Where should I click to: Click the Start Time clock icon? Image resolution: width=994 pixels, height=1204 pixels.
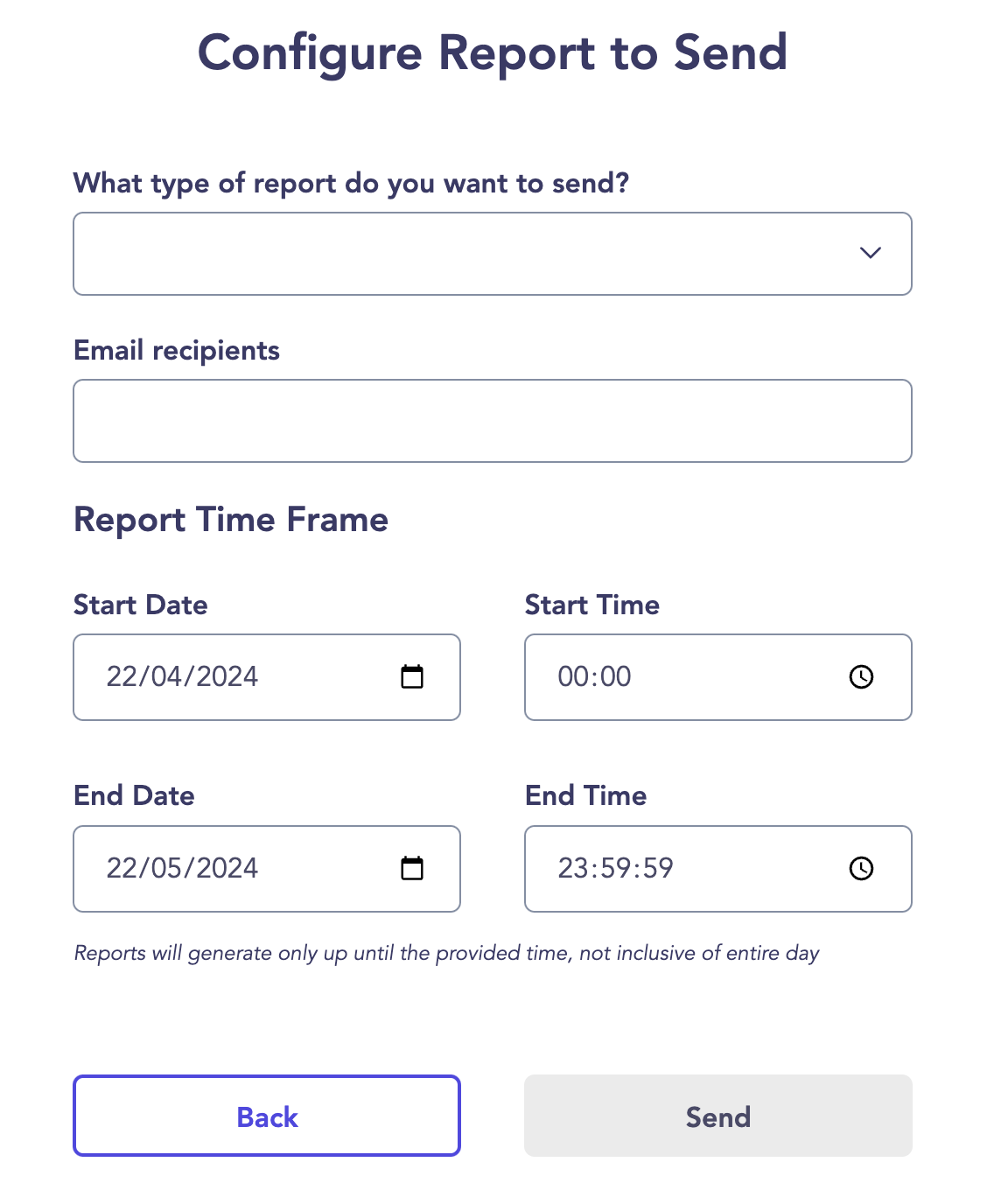click(x=862, y=676)
